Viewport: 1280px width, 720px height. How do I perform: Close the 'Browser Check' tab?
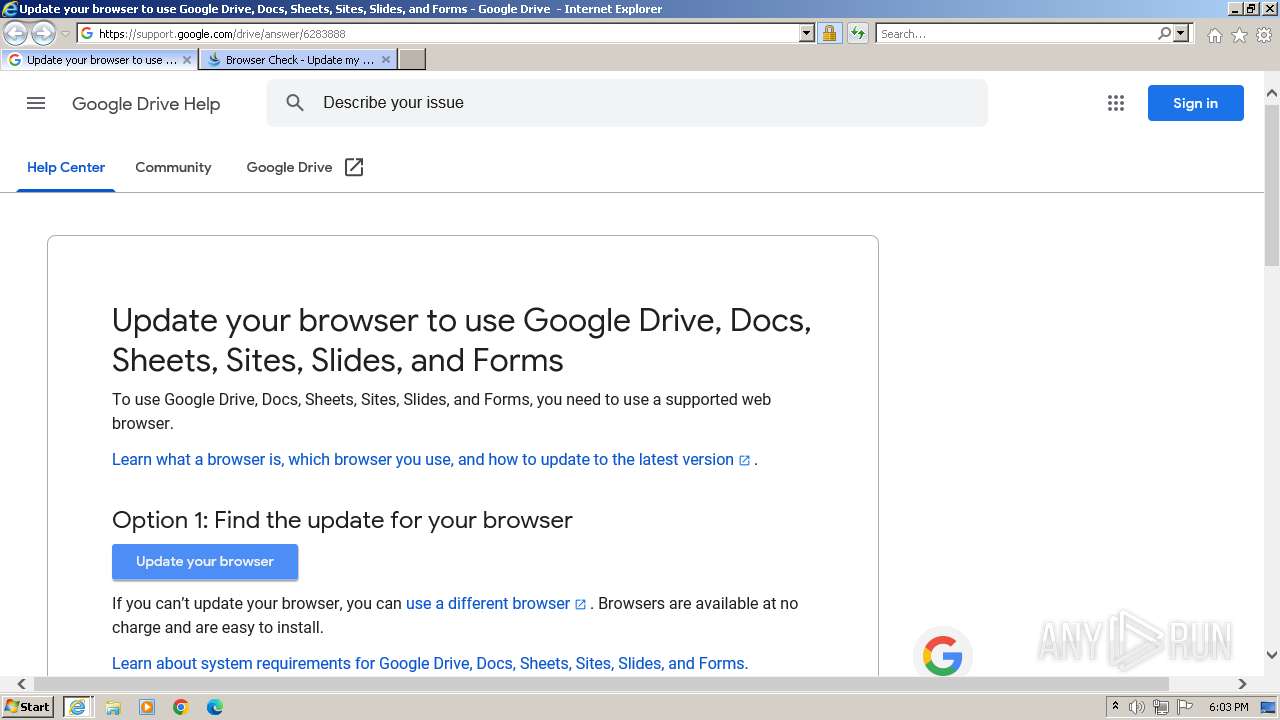pyautogui.click(x=386, y=60)
